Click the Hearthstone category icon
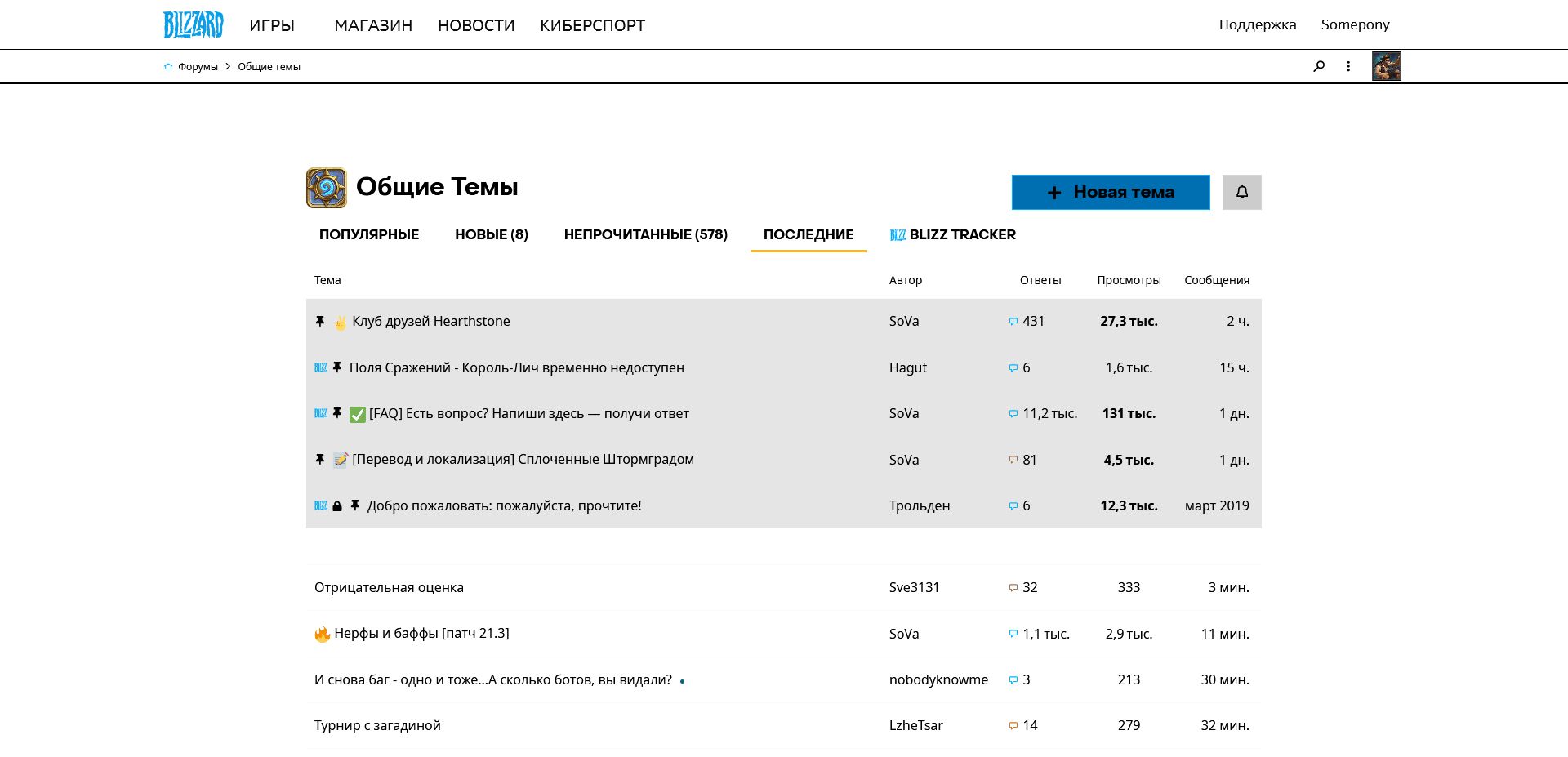 point(326,188)
